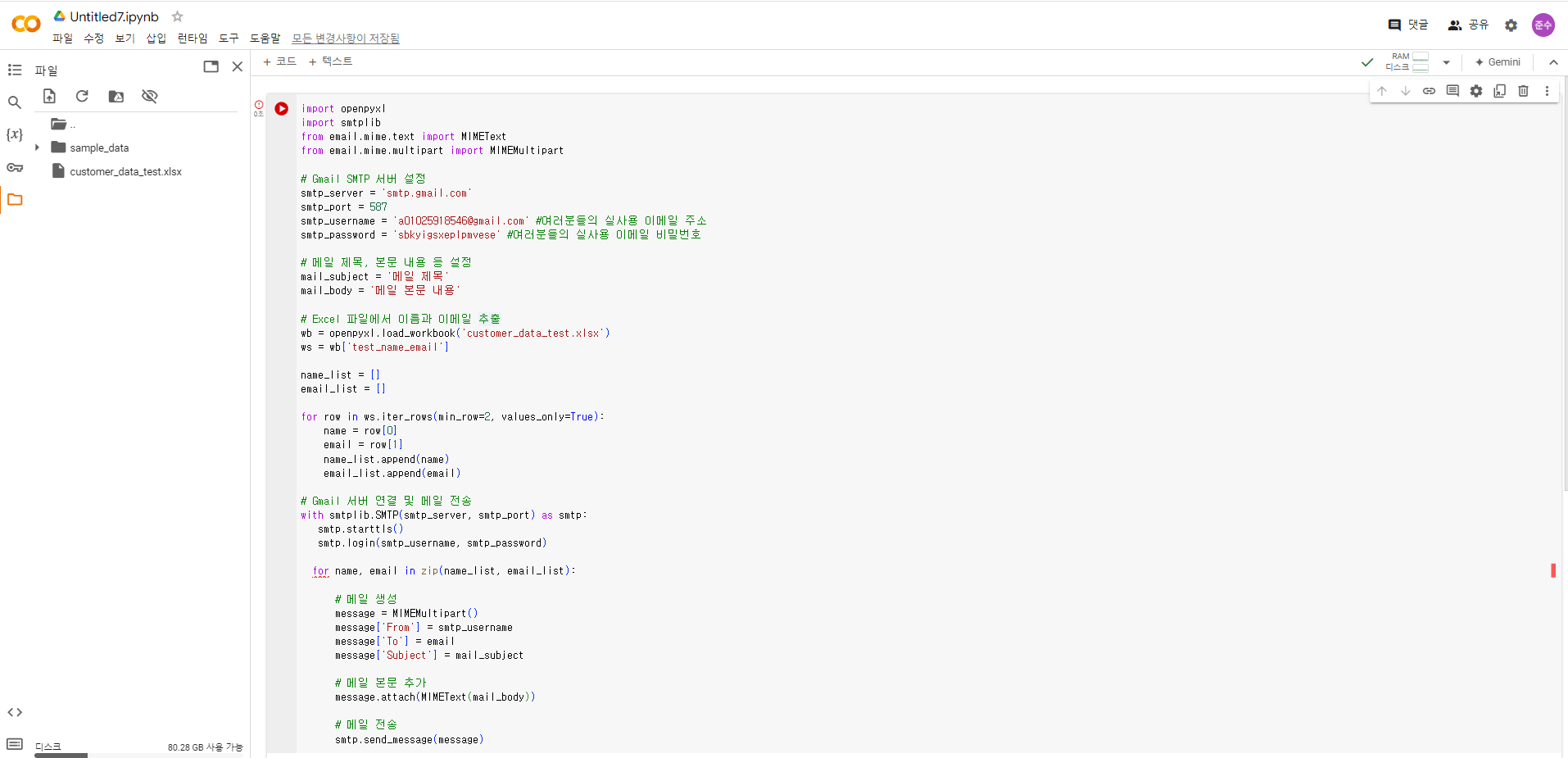The image size is (1568, 758).
Task: Star the Untitled7.ipynb notebook
Action: coord(178,16)
